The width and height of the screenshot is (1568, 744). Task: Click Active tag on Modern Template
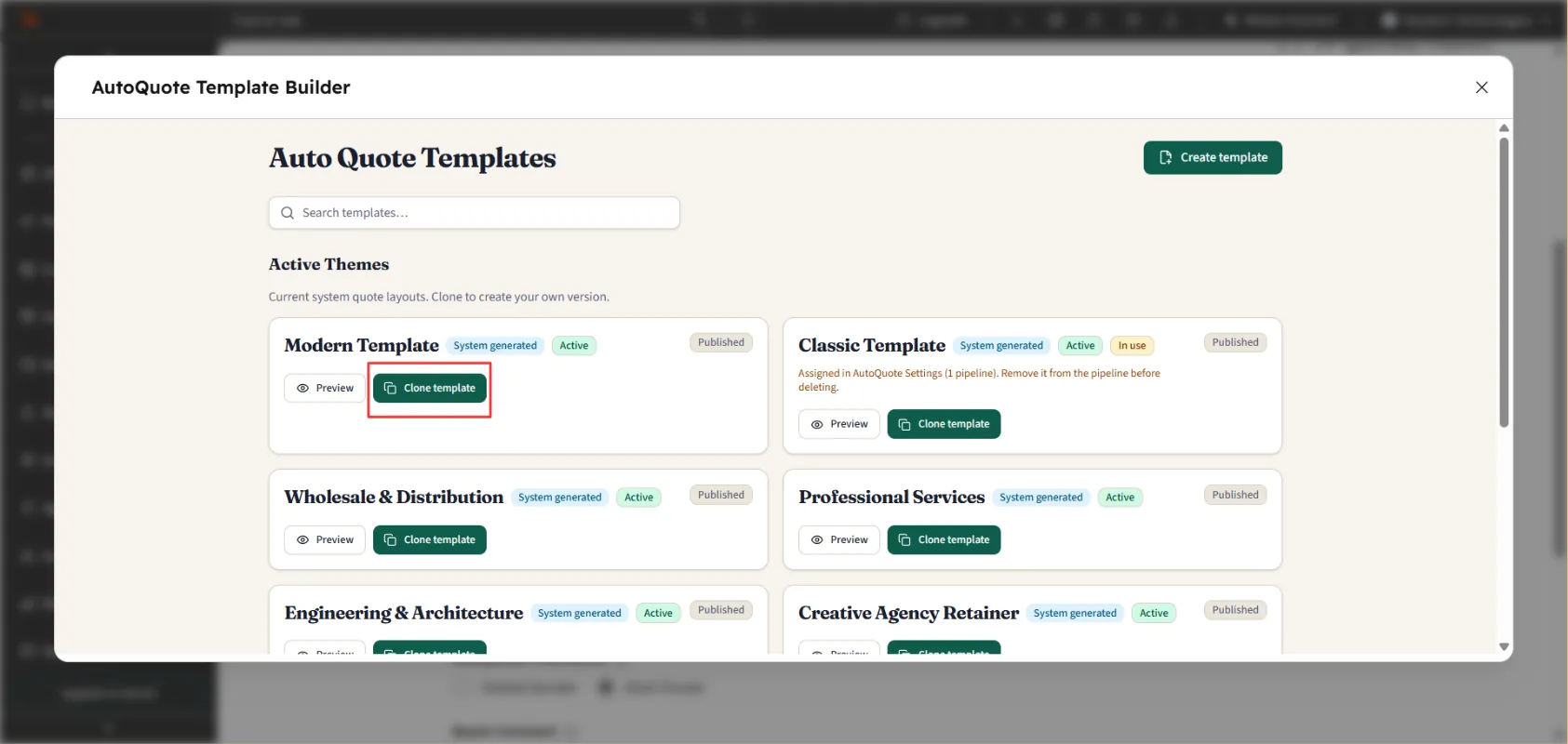pos(574,346)
